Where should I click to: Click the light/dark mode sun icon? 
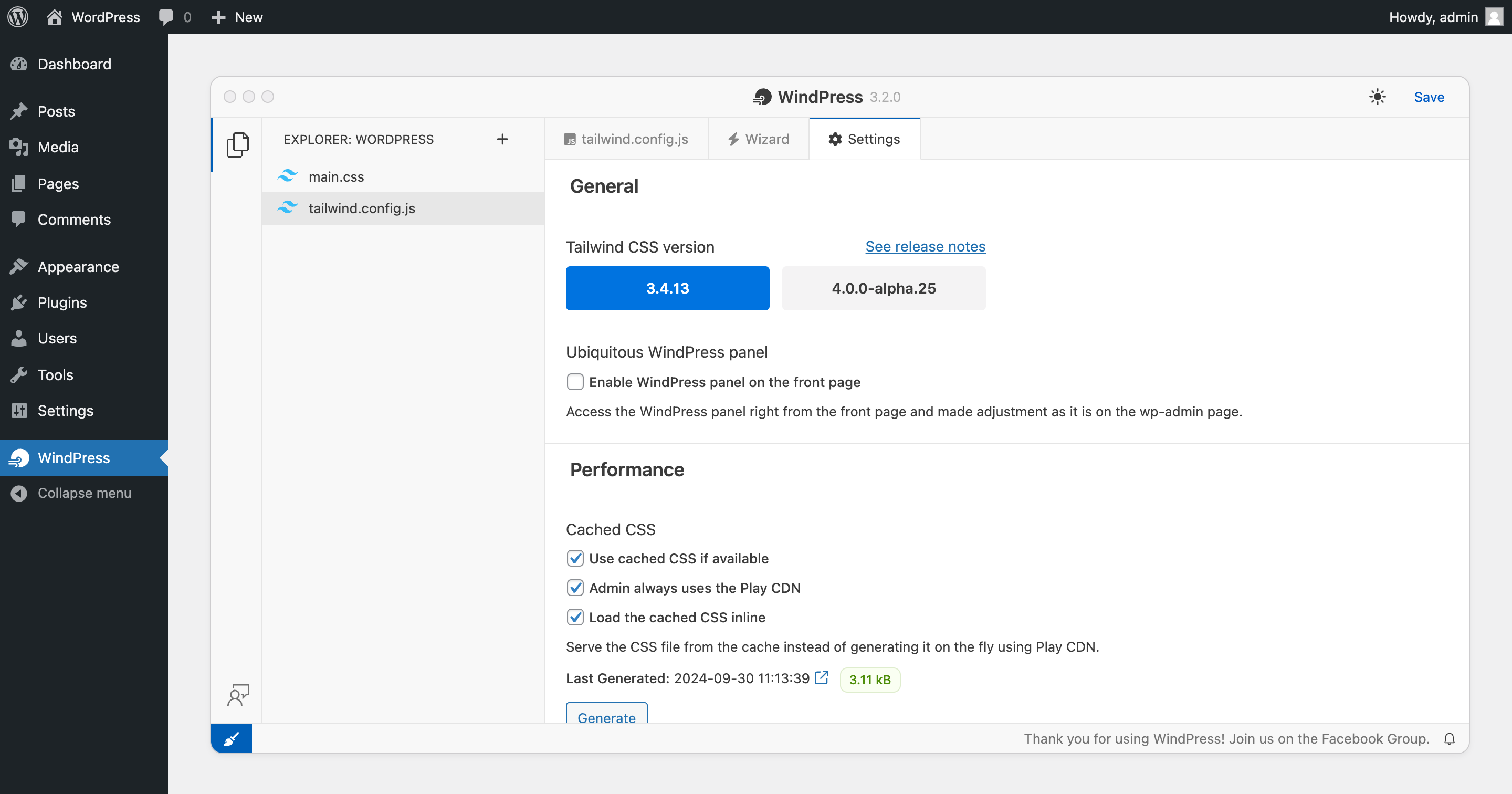(x=1378, y=96)
